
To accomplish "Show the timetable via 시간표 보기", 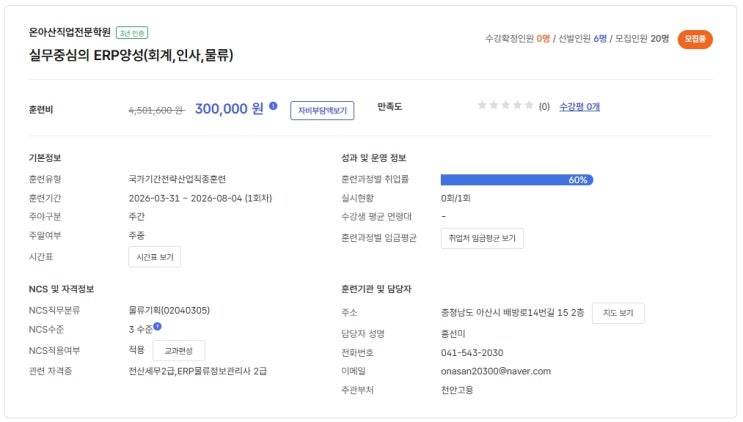I will [x=154, y=257].
